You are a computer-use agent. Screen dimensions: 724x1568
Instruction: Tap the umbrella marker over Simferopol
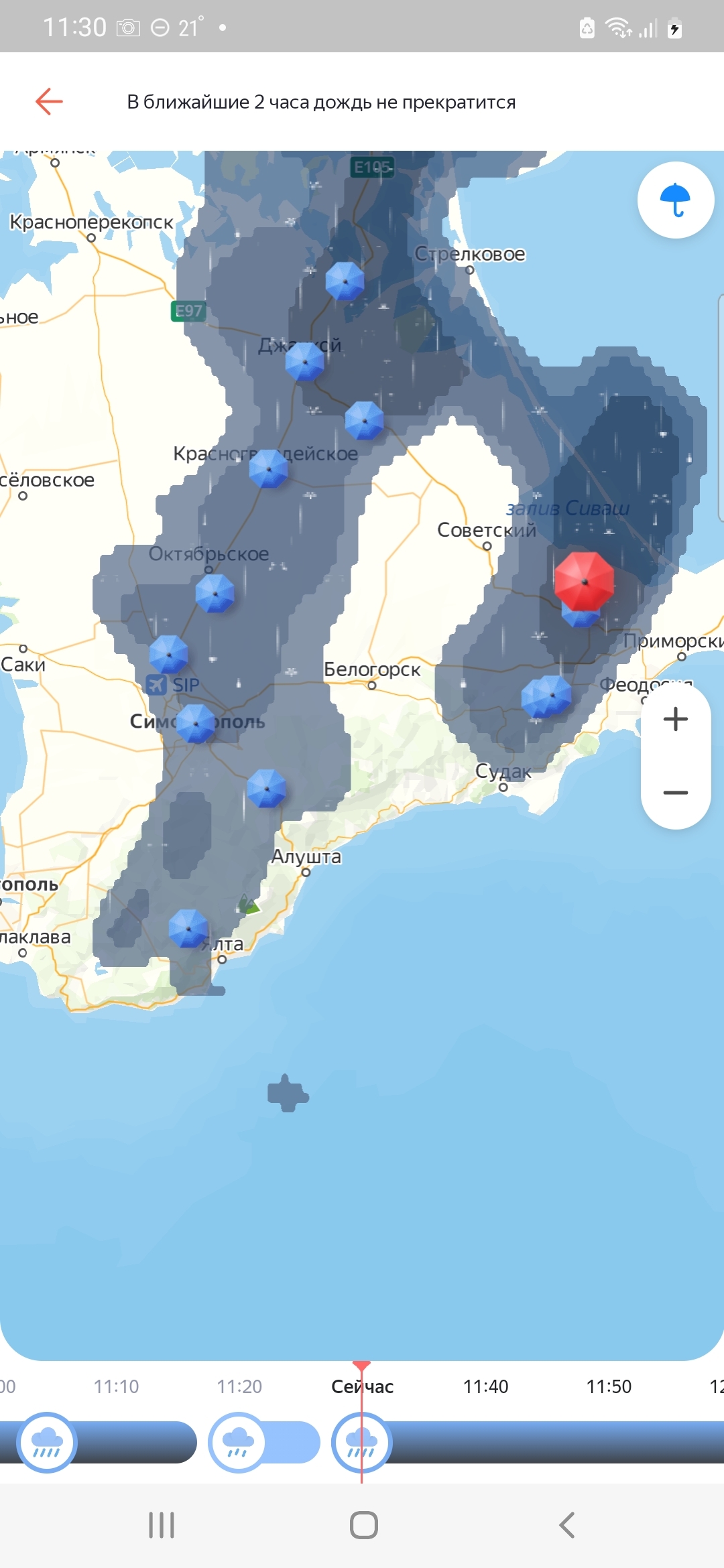(196, 723)
